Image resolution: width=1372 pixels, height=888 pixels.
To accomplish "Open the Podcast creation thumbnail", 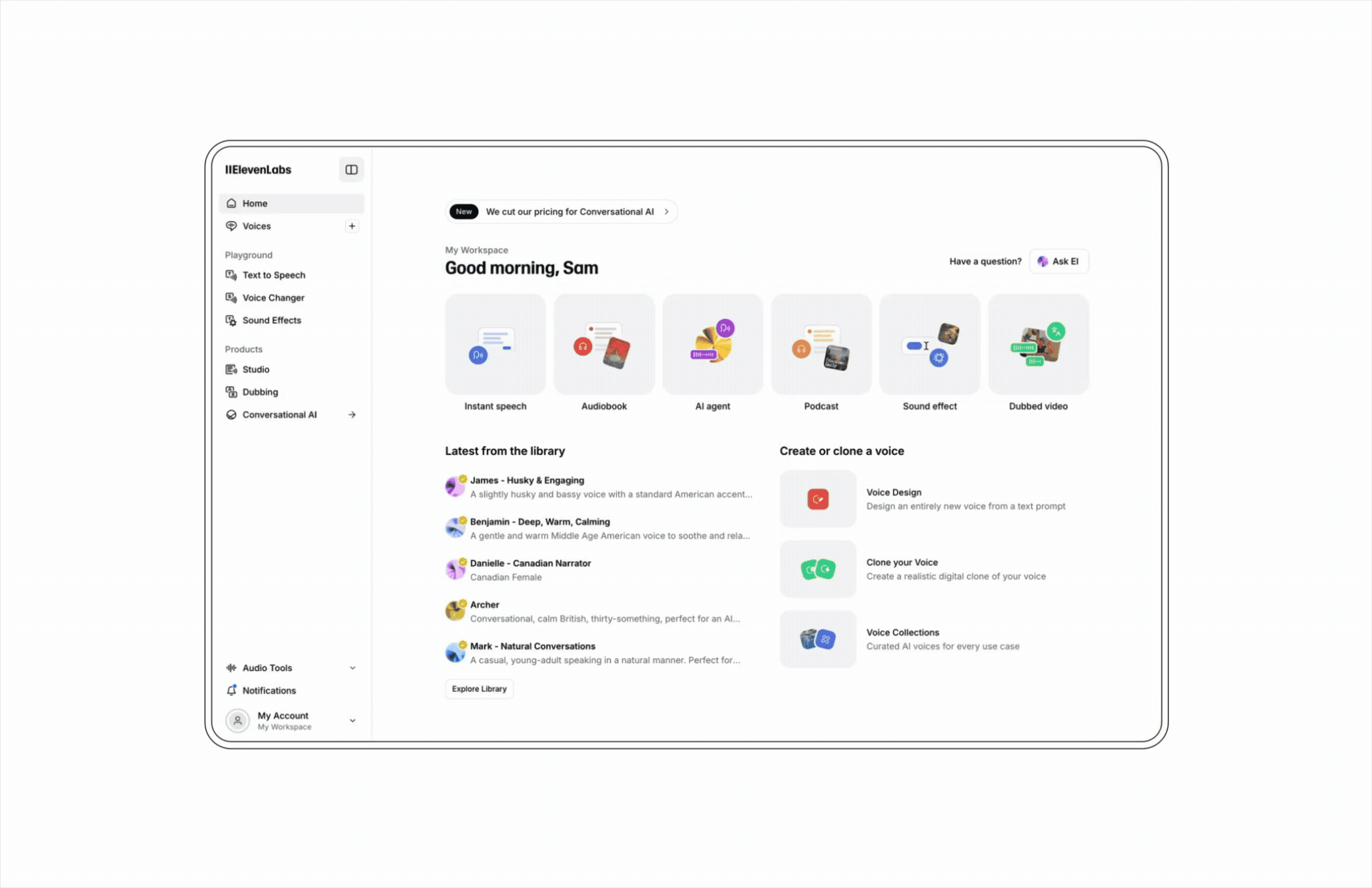I will pos(821,344).
